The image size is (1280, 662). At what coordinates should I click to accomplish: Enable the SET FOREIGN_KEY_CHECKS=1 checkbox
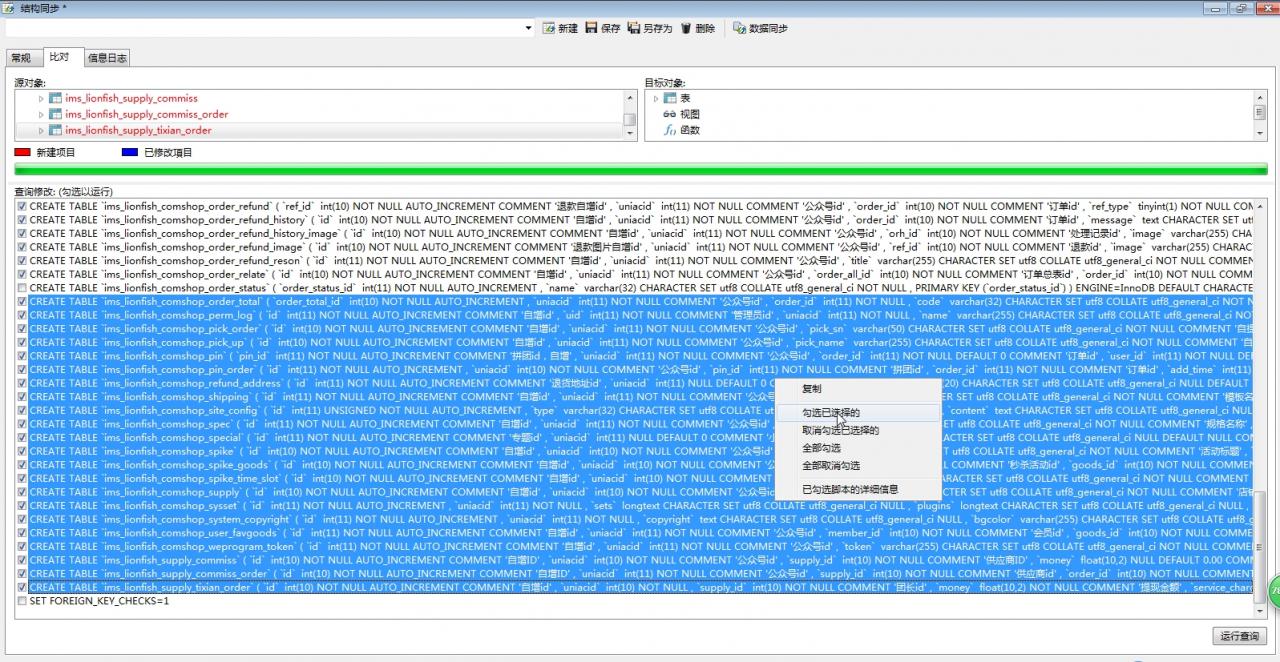22,601
